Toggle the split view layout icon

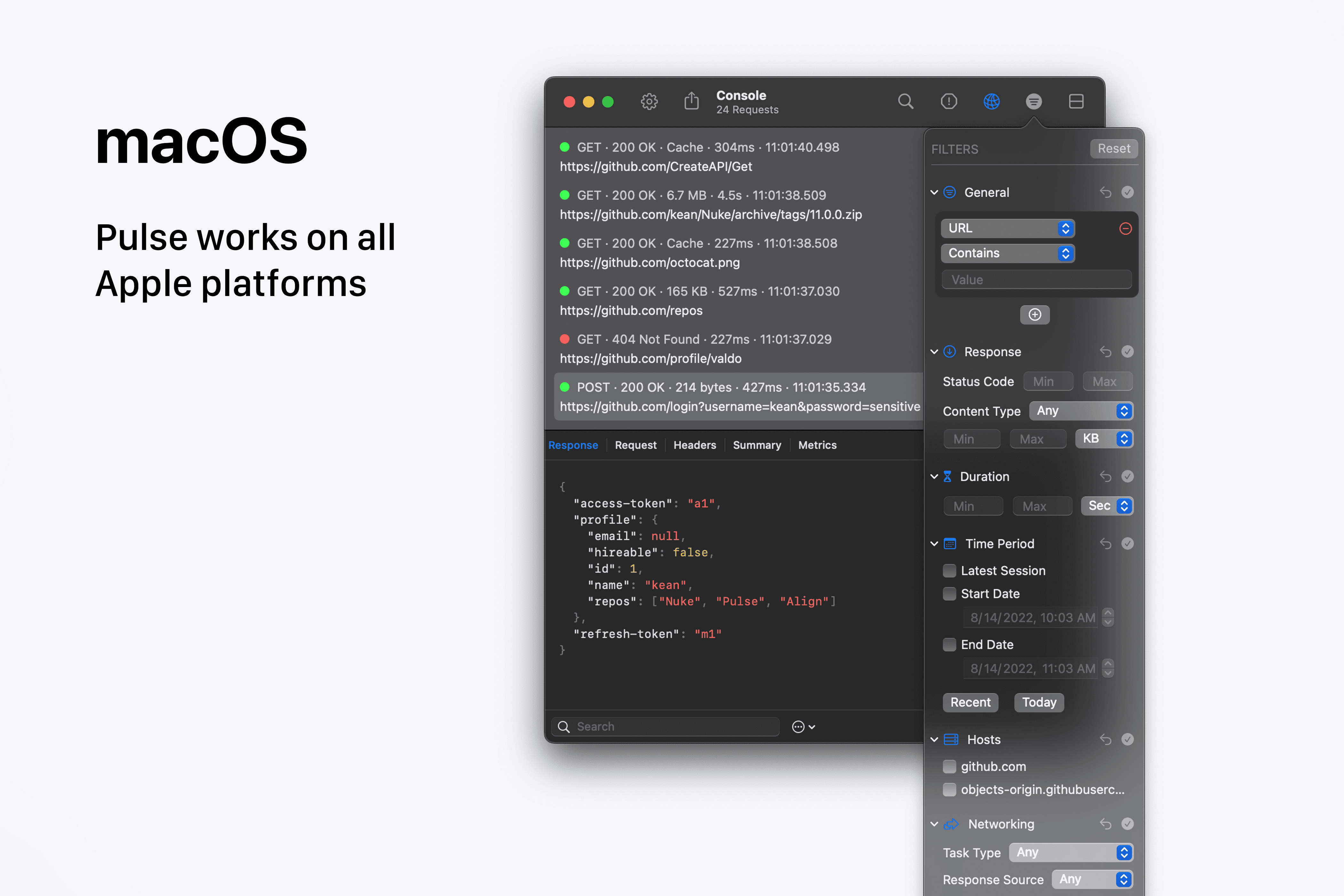[1076, 101]
